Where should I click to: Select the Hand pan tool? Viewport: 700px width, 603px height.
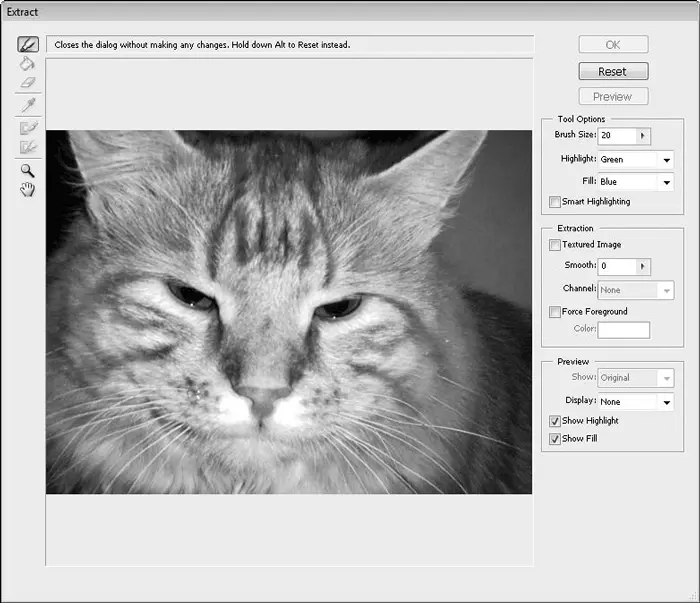coord(28,189)
